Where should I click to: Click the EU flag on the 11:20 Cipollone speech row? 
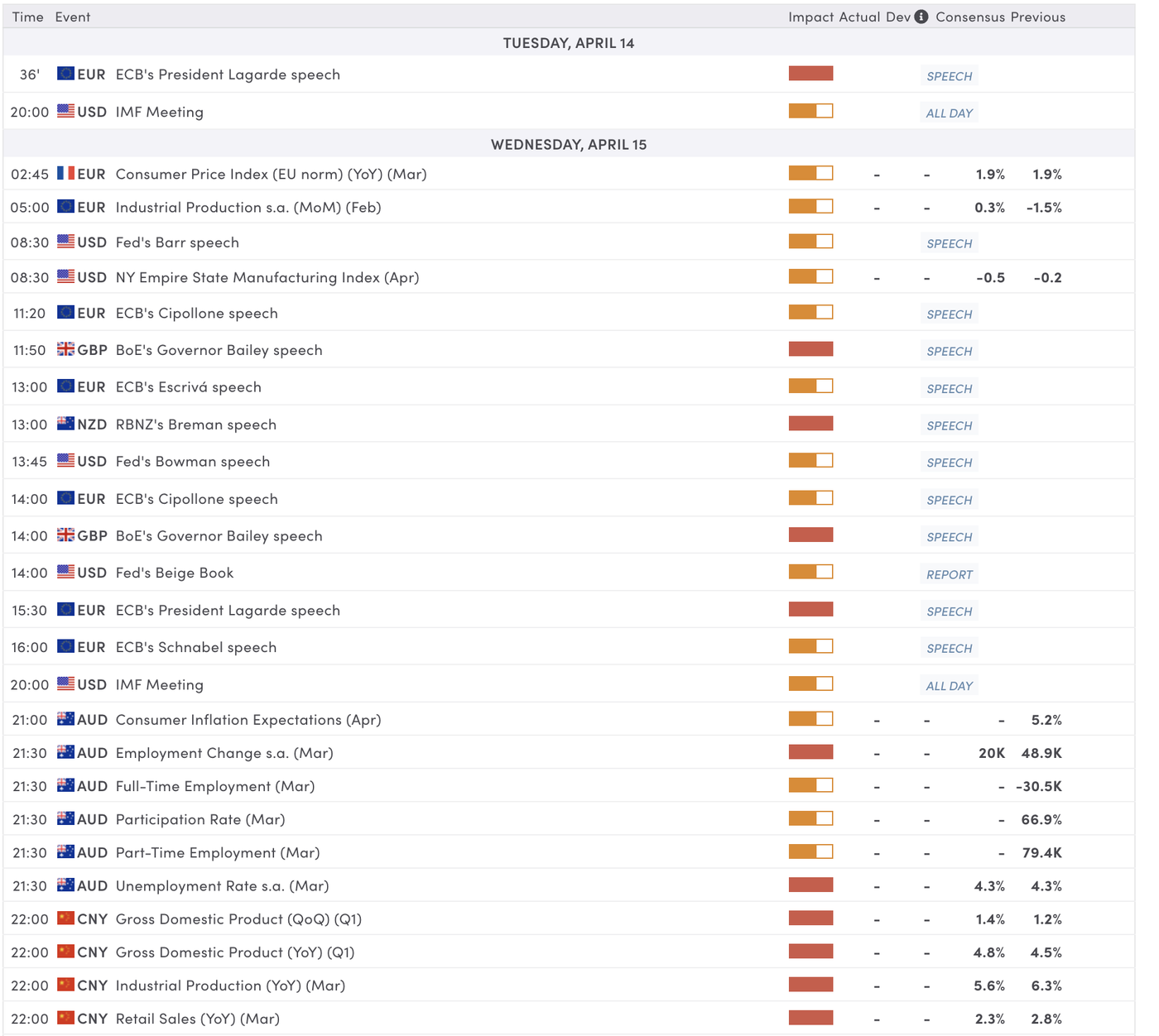[x=65, y=312]
